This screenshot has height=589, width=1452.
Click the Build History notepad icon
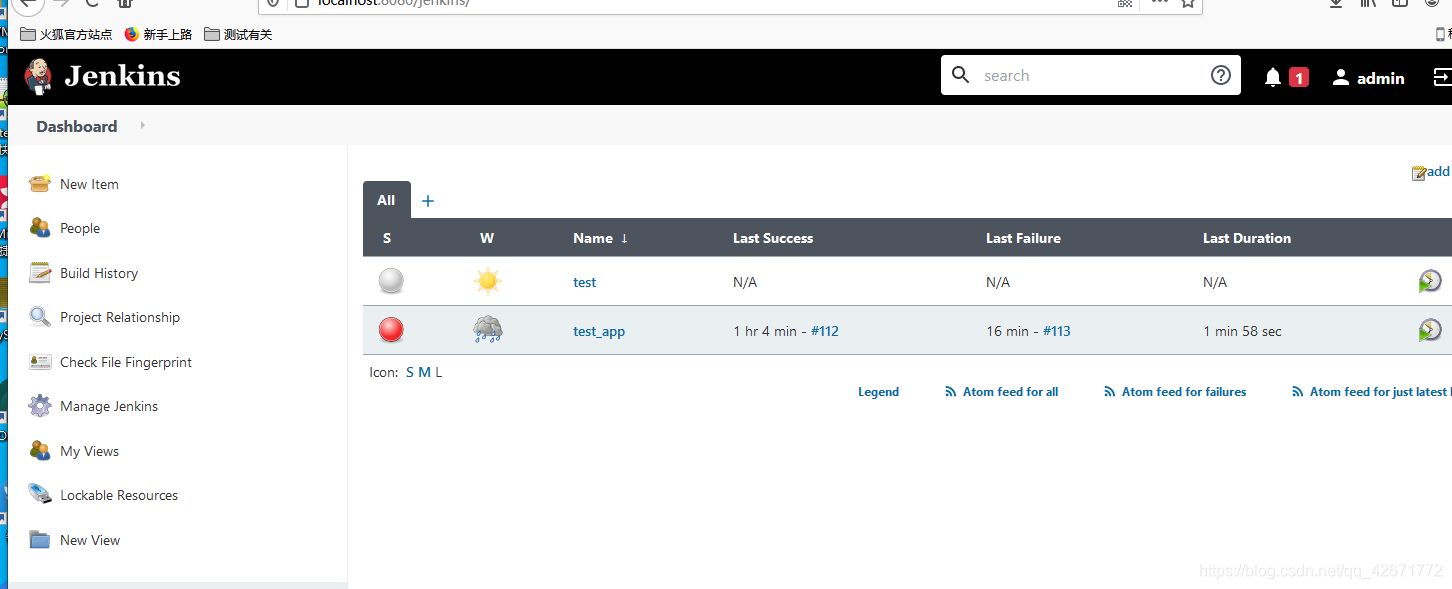click(40, 272)
